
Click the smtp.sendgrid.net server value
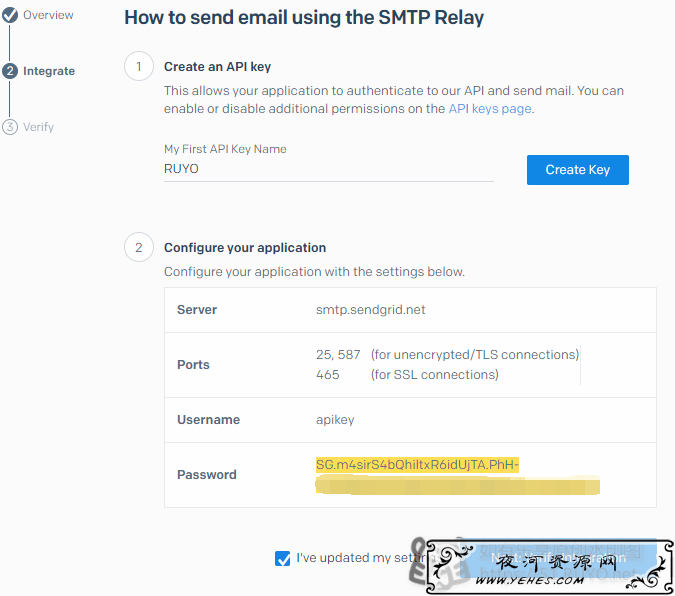point(371,310)
